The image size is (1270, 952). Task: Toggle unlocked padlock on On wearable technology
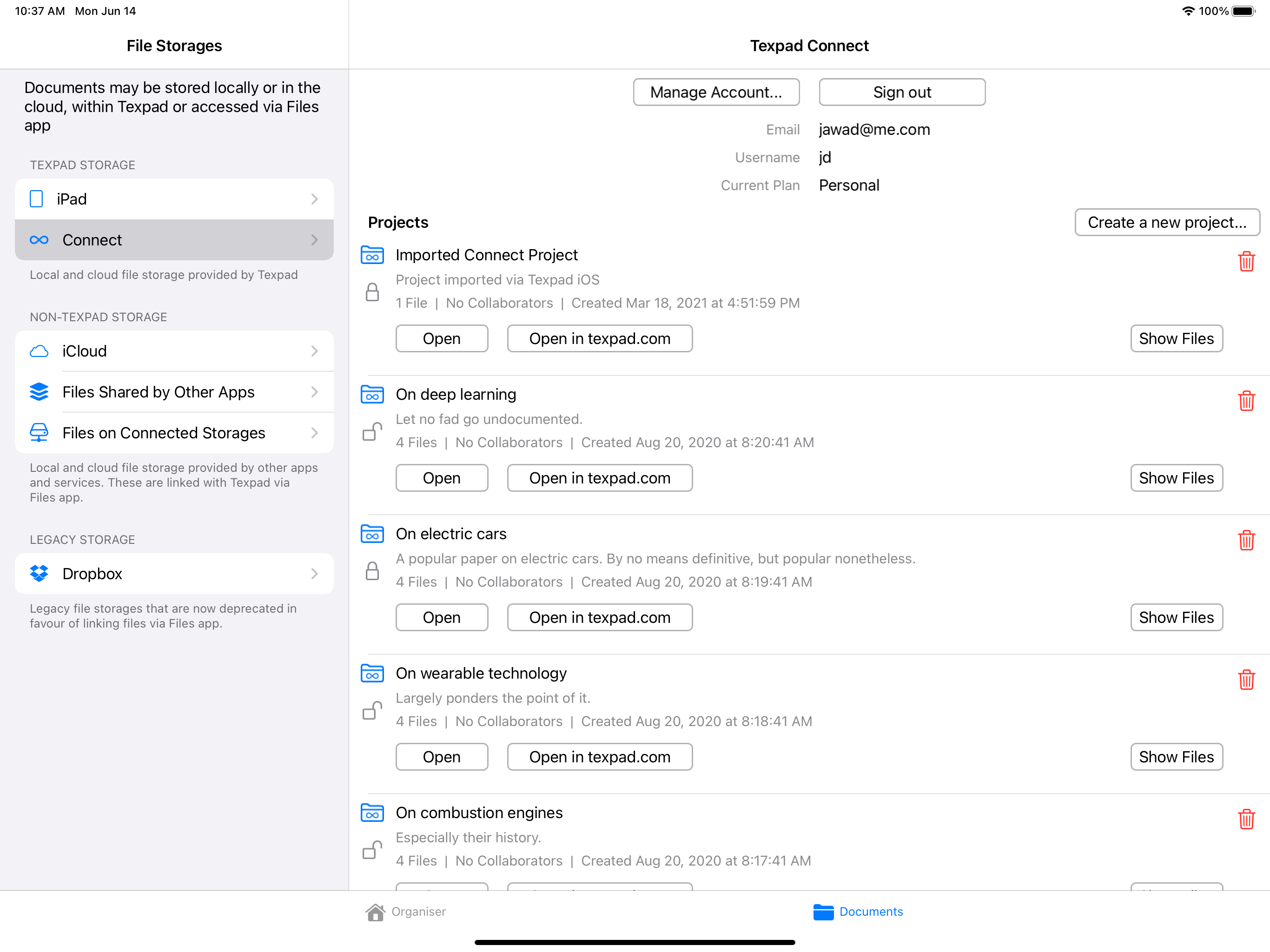[372, 711]
